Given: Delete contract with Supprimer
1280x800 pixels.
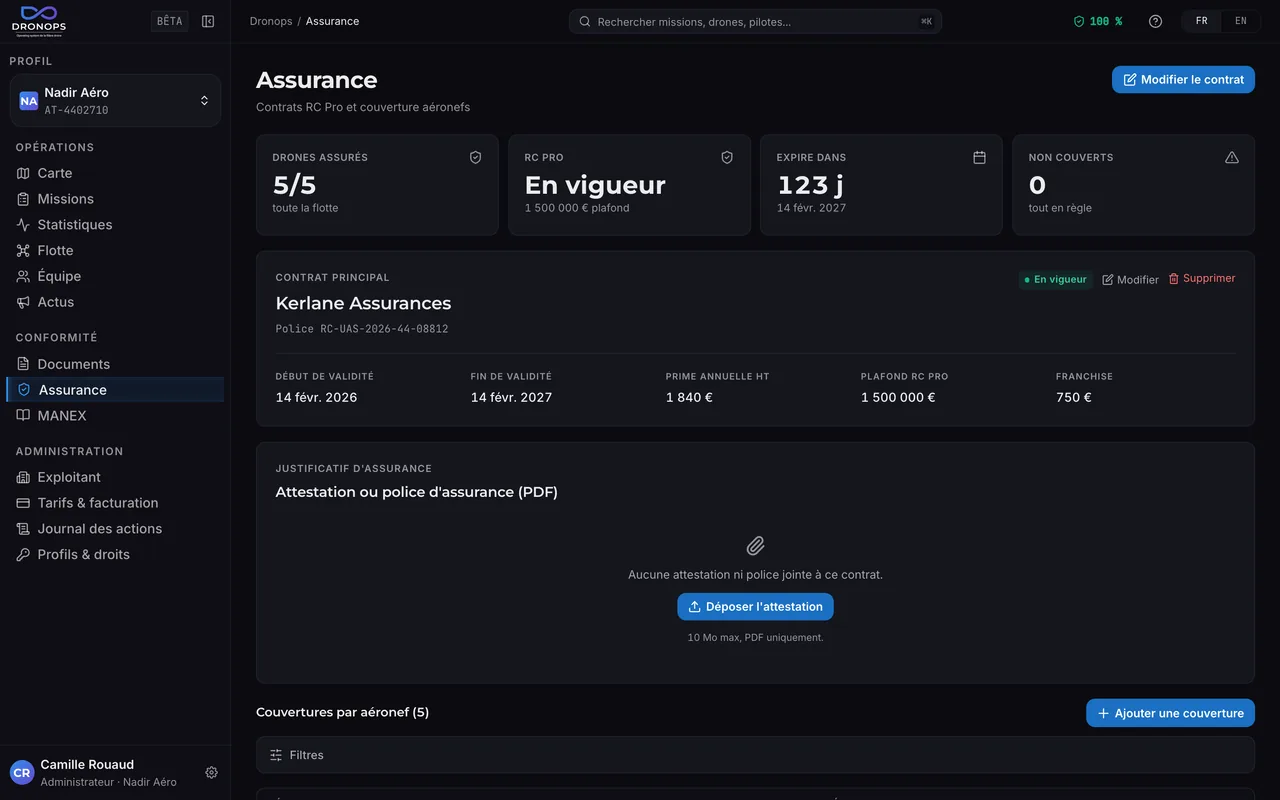Looking at the screenshot, I should point(1202,278).
